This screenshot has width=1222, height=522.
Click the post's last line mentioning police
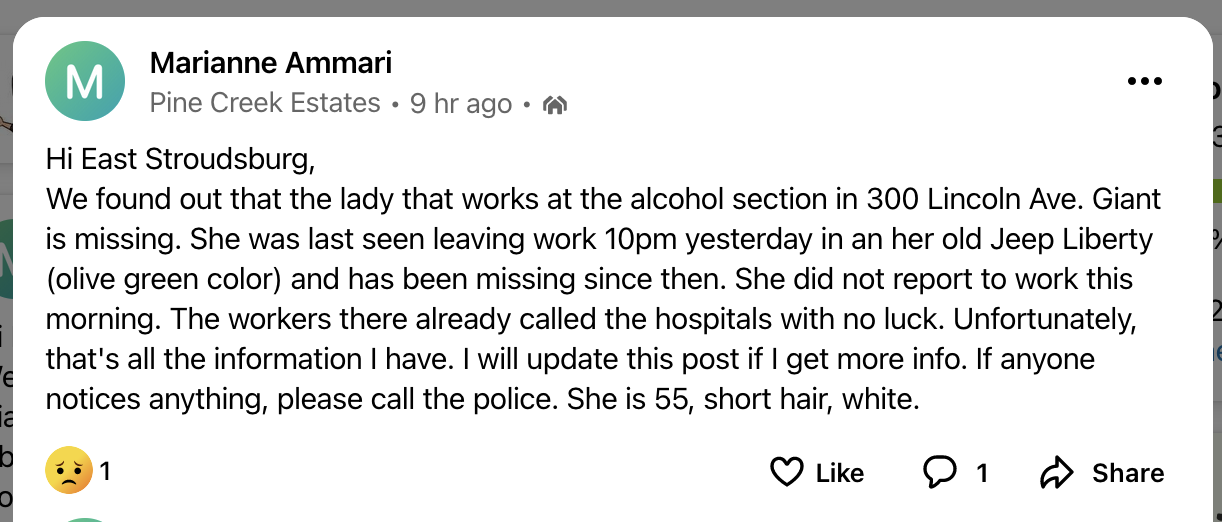point(481,400)
